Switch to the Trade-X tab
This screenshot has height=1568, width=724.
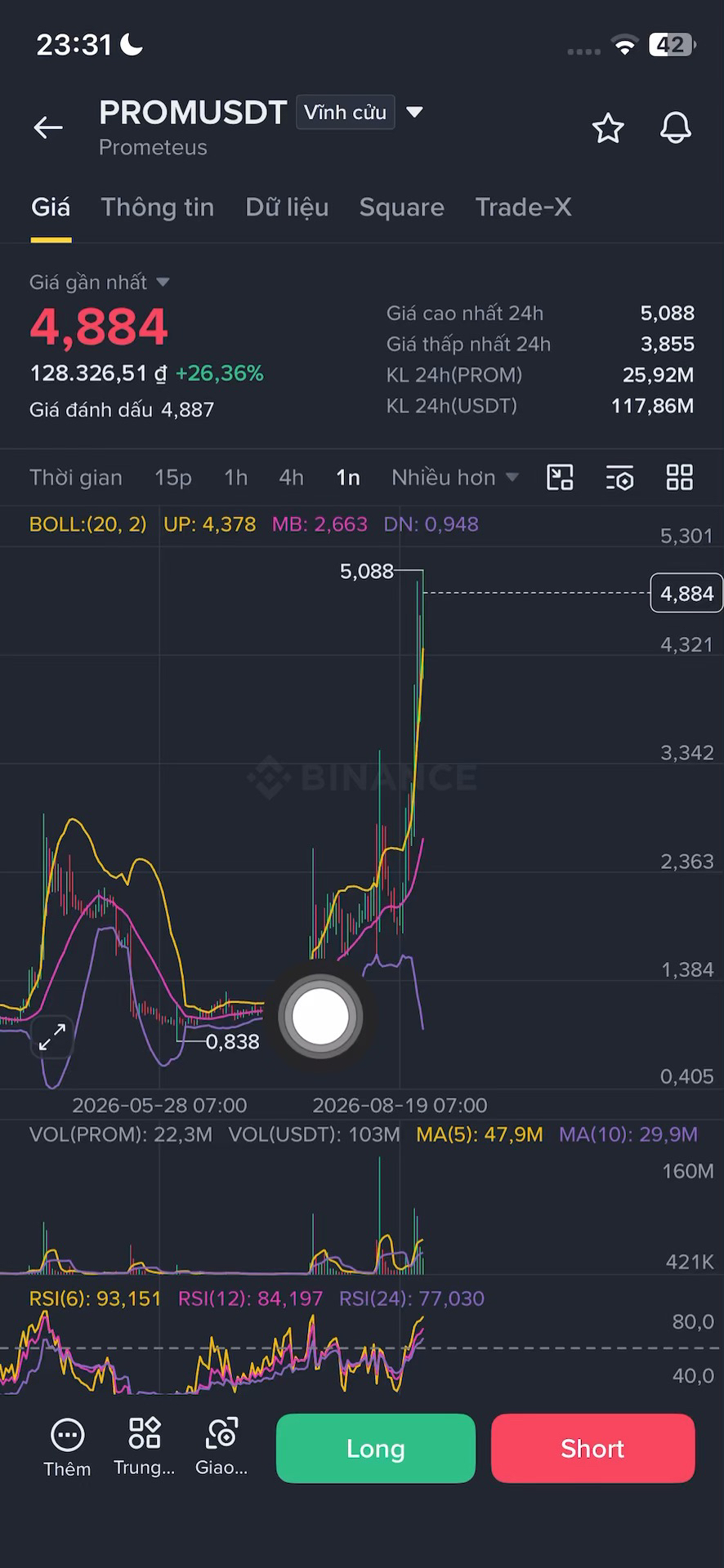[524, 207]
